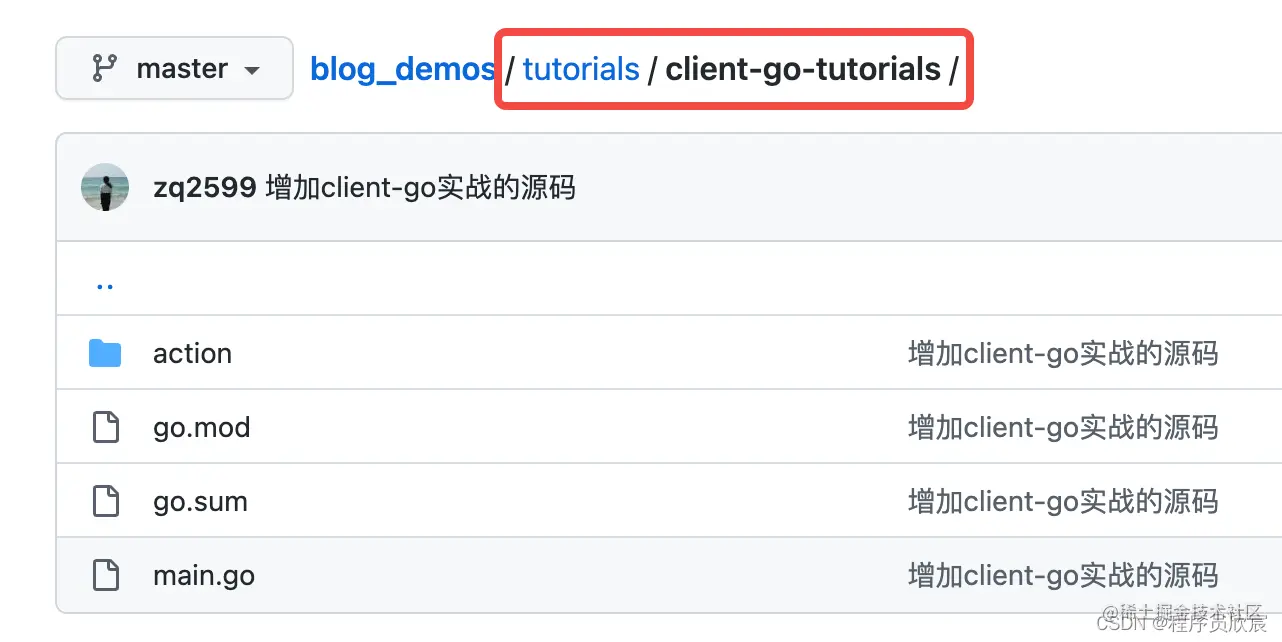1282x642 pixels.
Task: Expand the branch selector caret arrow
Action: click(x=252, y=70)
